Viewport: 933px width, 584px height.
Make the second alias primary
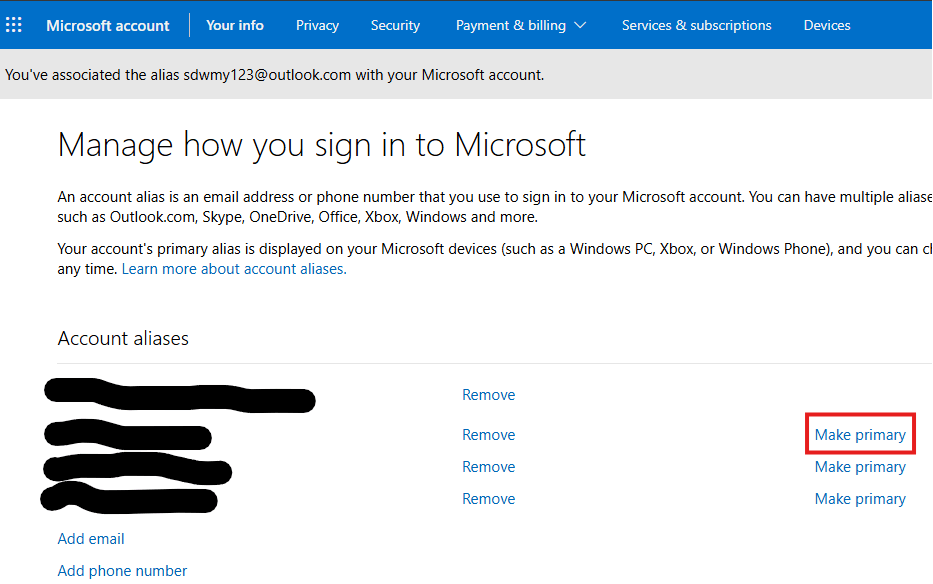[860, 435]
